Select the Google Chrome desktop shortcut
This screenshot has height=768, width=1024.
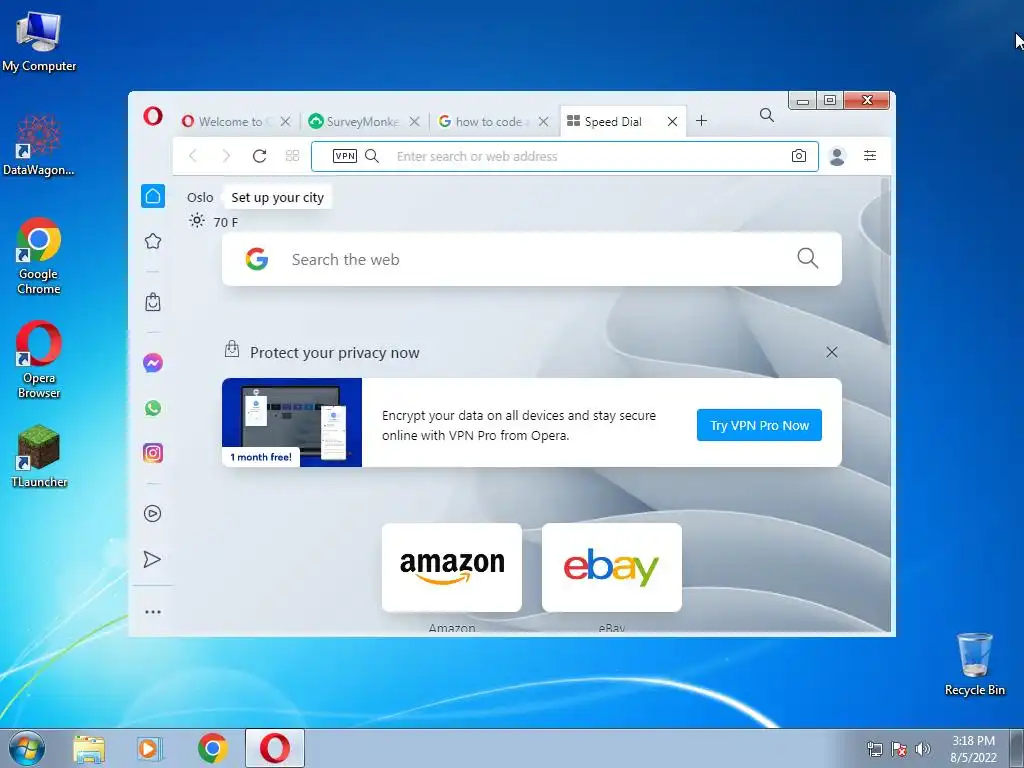pos(39,256)
